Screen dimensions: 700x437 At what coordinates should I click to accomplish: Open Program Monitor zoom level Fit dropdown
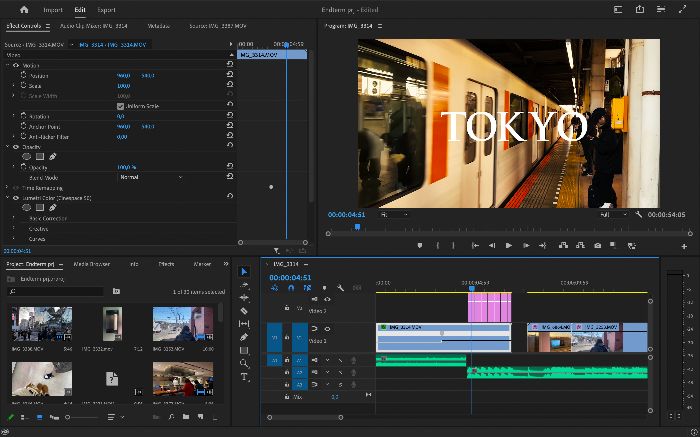pos(394,215)
